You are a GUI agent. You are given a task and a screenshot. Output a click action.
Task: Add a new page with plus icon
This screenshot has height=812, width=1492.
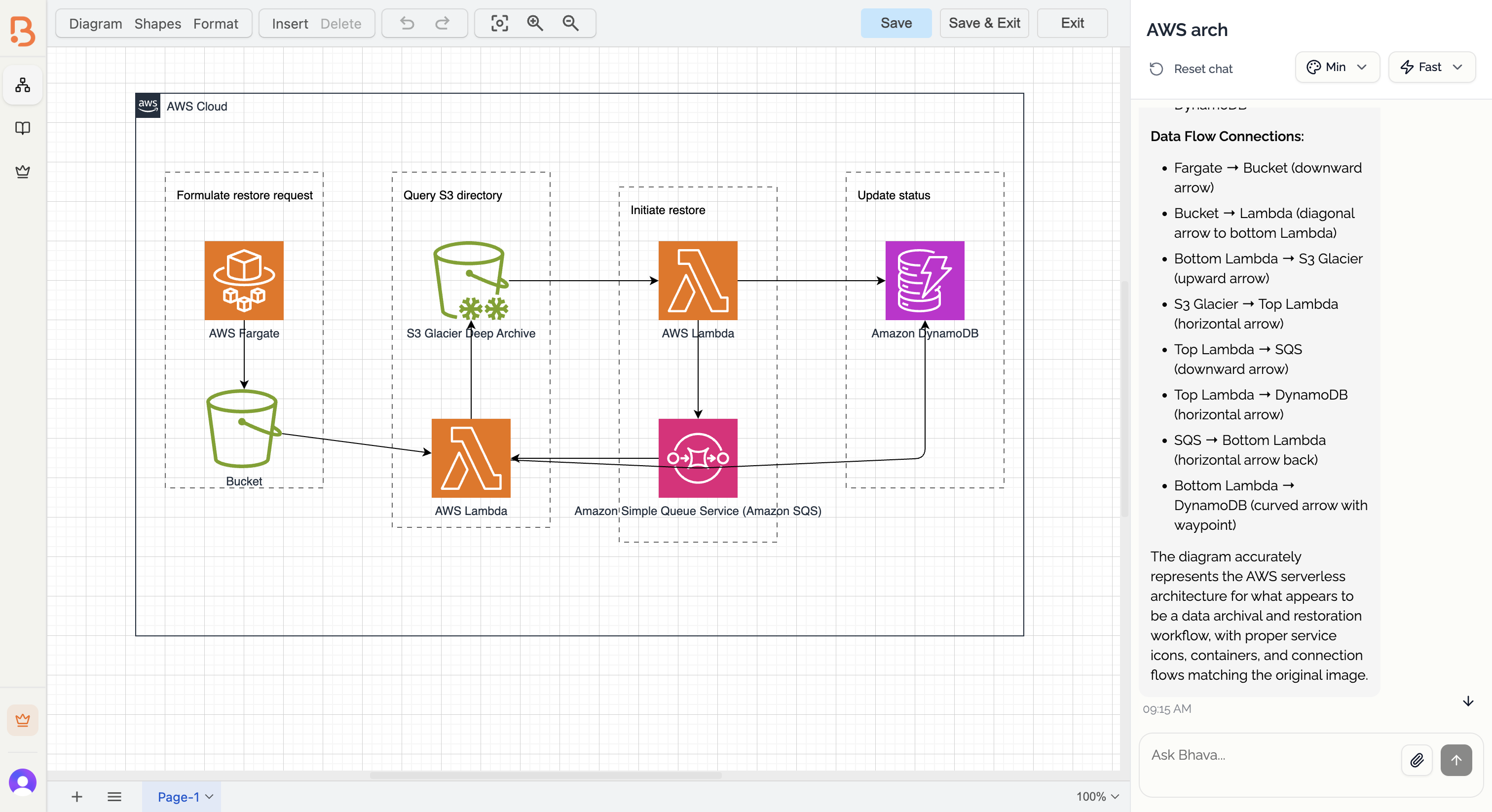(x=76, y=797)
